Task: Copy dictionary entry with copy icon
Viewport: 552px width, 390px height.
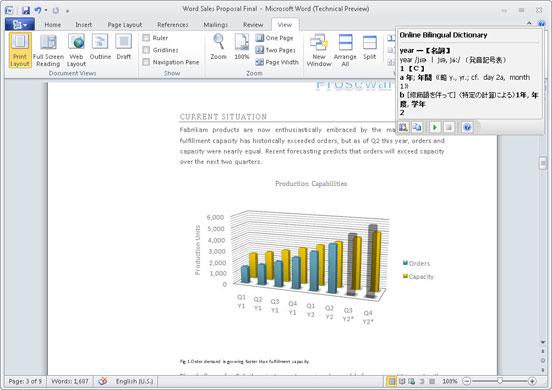Action: pos(417,127)
